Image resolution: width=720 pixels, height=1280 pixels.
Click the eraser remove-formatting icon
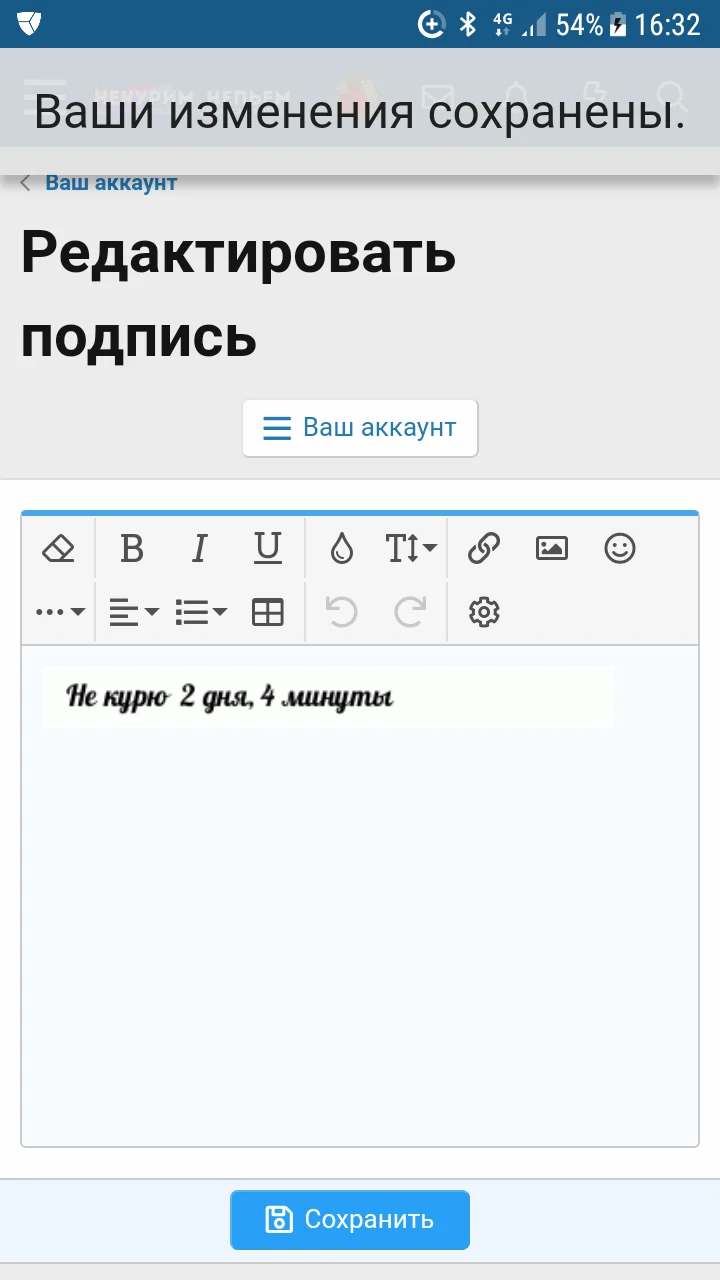[59, 548]
